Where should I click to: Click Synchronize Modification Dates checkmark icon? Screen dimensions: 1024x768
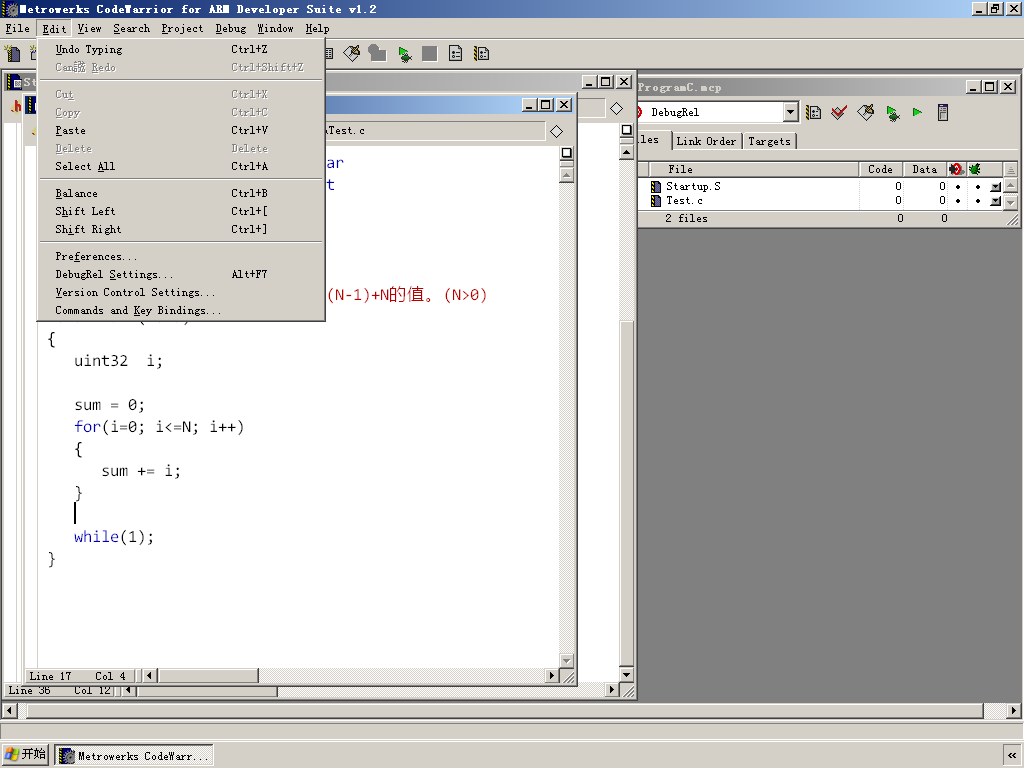(x=839, y=112)
